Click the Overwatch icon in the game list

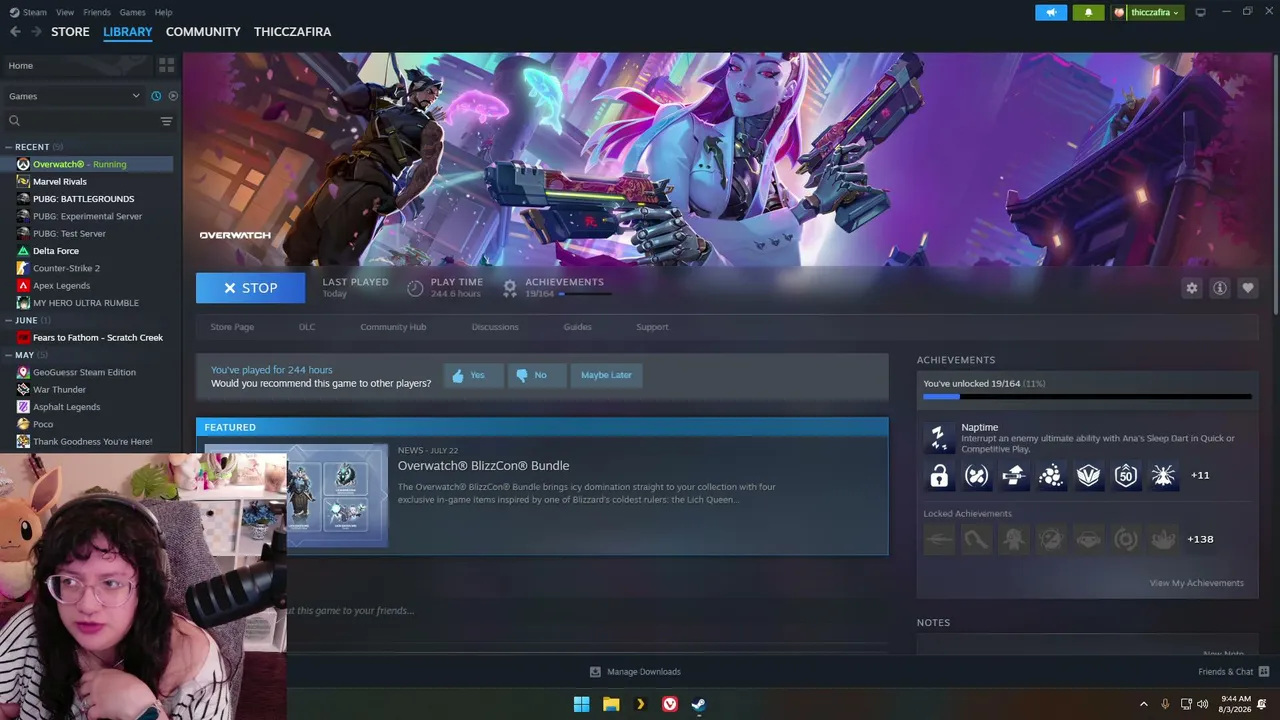(x=23, y=164)
